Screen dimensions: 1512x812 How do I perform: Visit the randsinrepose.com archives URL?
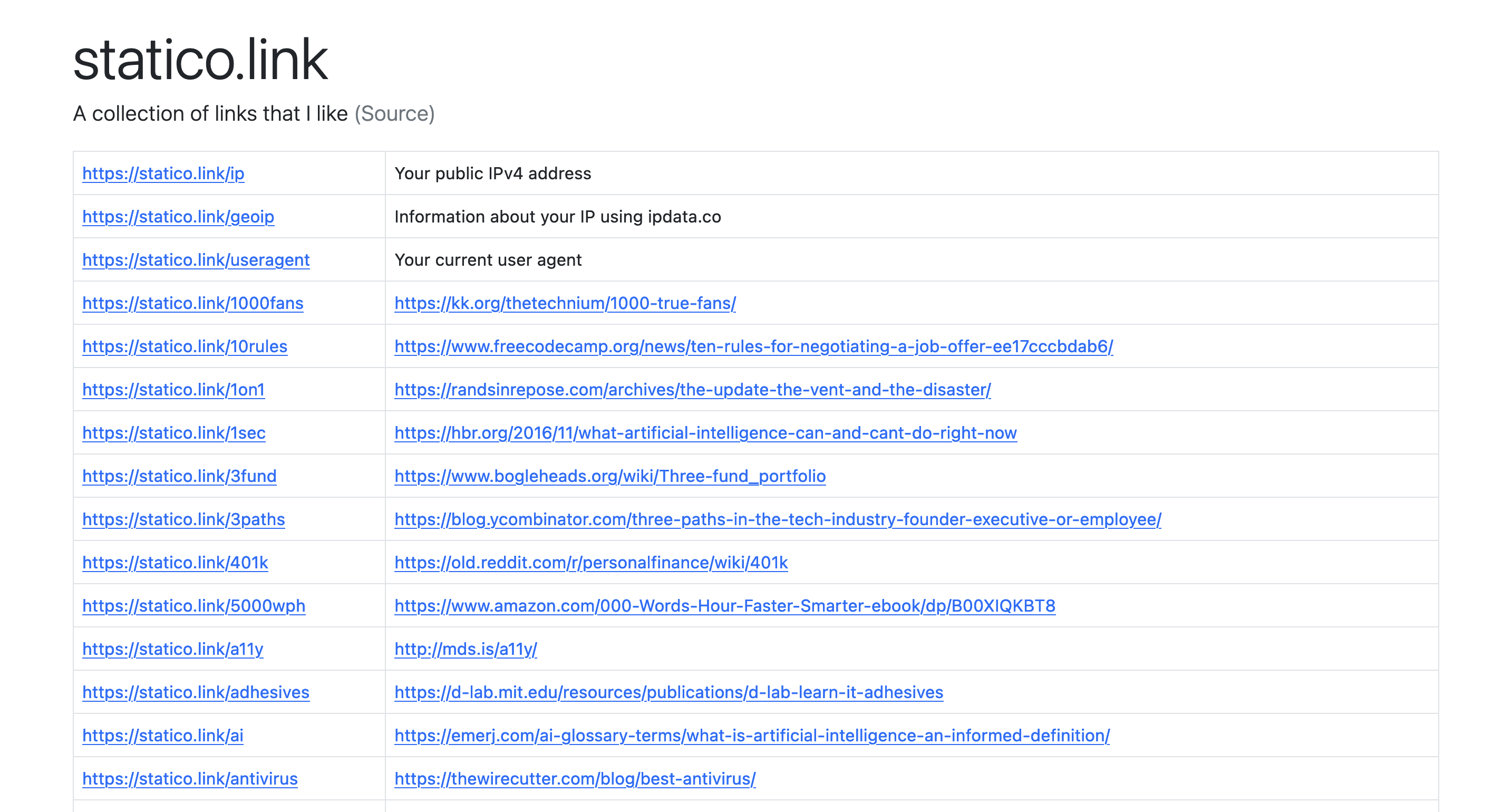pyautogui.click(x=692, y=389)
